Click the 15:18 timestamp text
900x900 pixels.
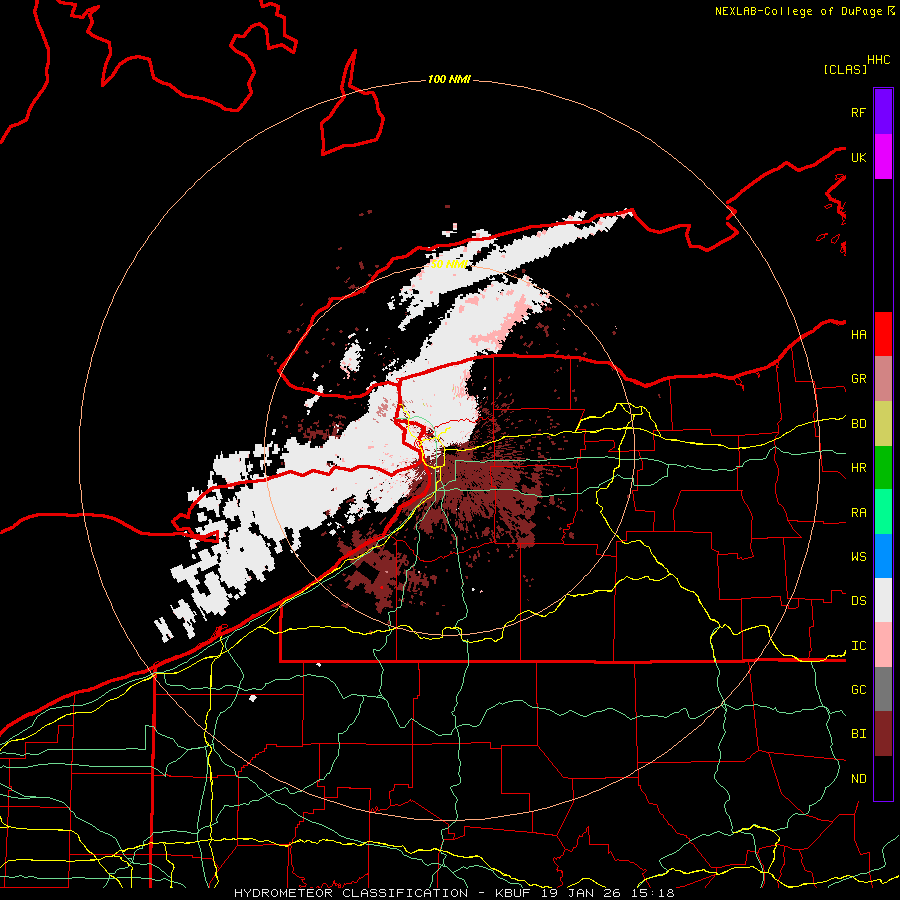[x=652, y=893]
